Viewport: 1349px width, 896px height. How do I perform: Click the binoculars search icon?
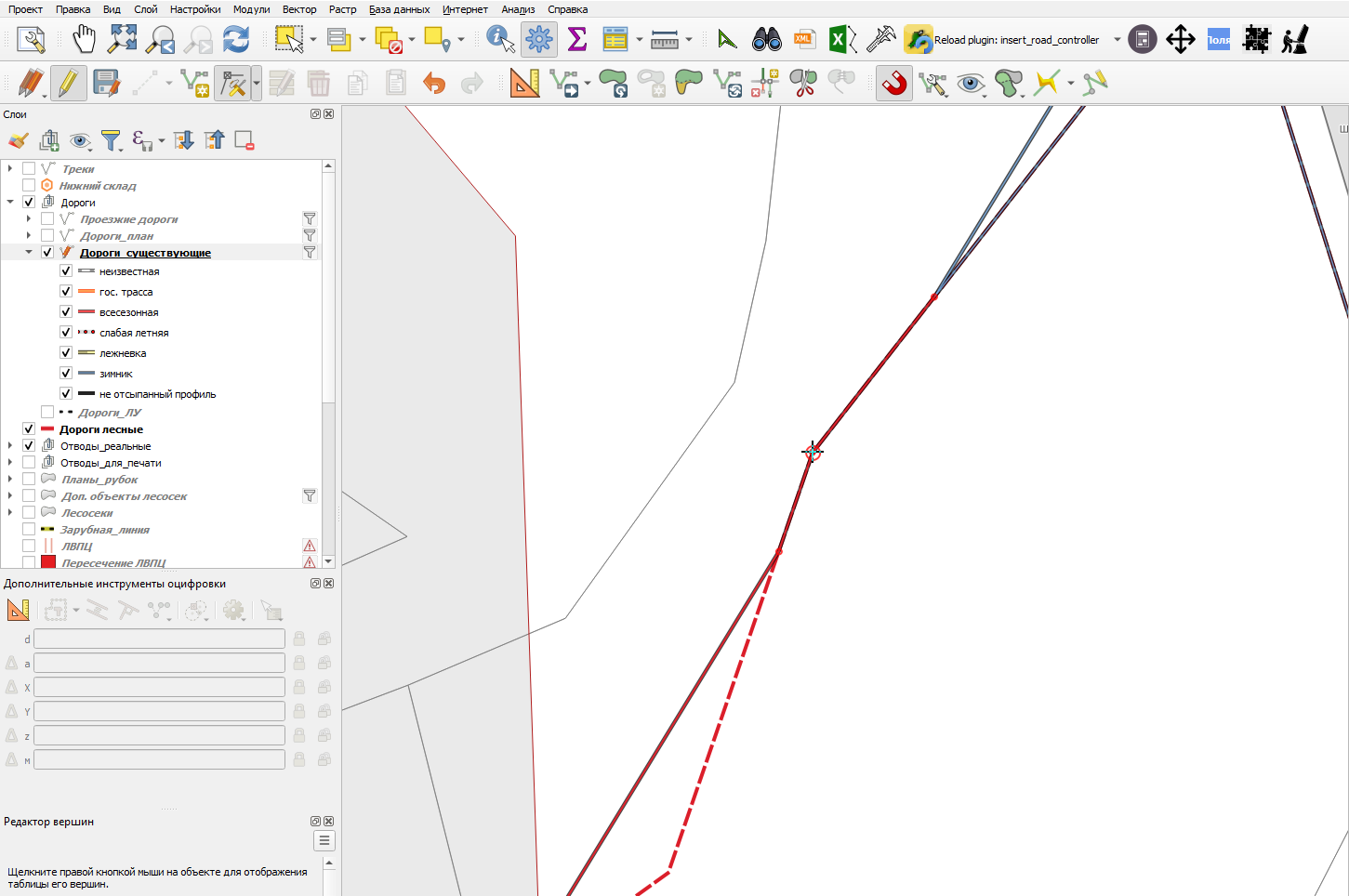point(767,40)
